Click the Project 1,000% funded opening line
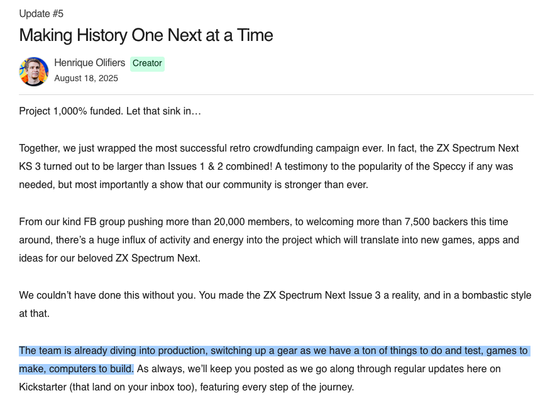 (110, 111)
